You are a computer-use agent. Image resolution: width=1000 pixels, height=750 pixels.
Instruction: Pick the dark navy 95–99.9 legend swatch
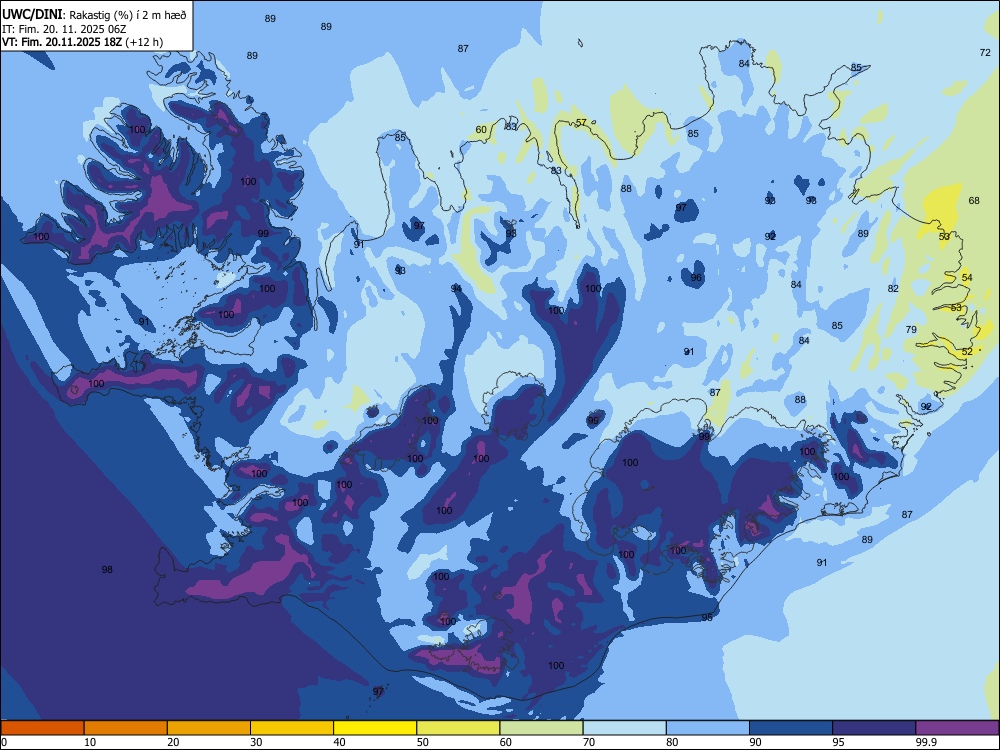click(874, 728)
